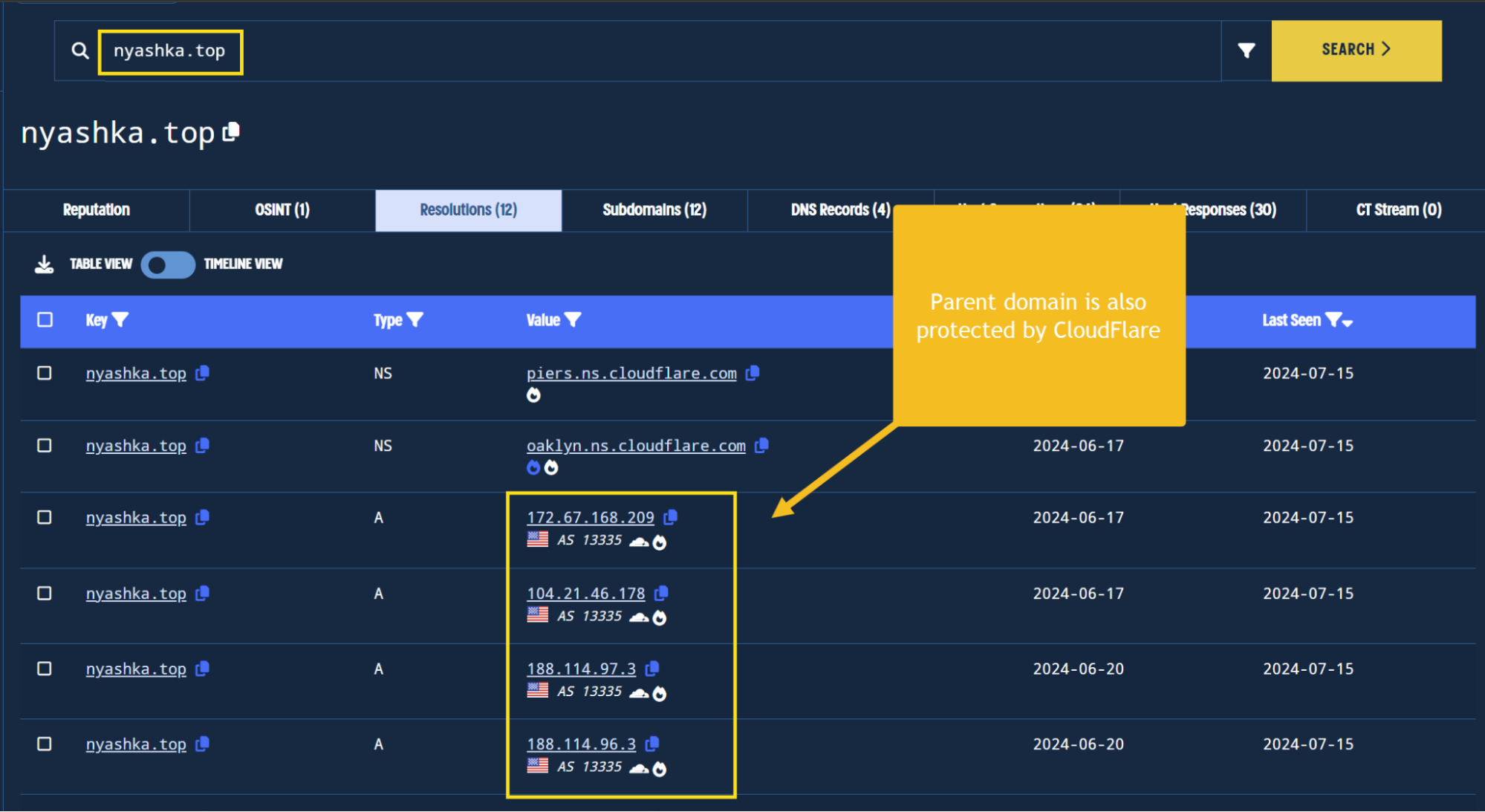Image resolution: width=1485 pixels, height=812 pixels.
Task: Select the 104.21.46.178 row checkbox
Action: [x=45, y=594]
